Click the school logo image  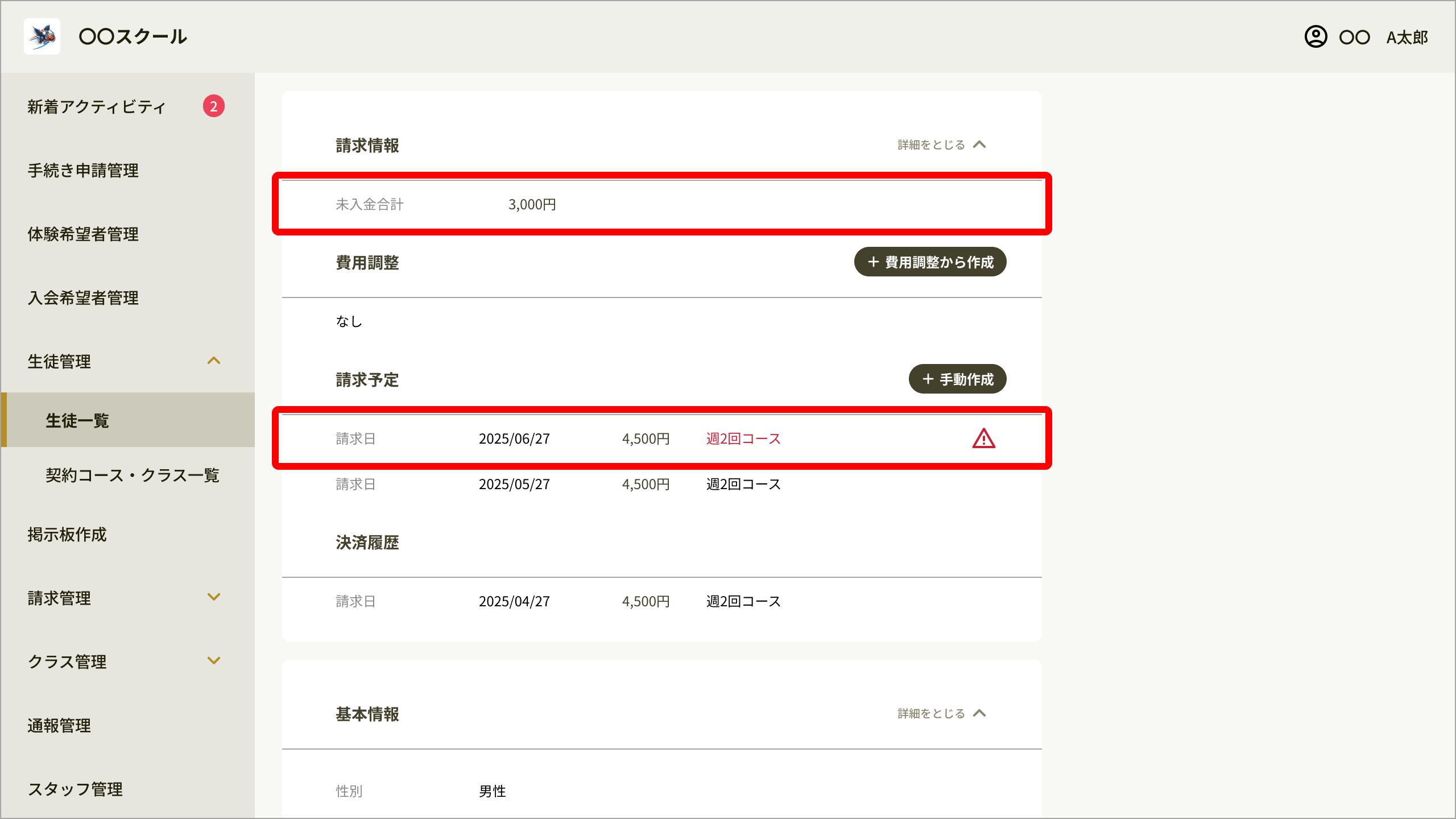[x=42, y=36]
